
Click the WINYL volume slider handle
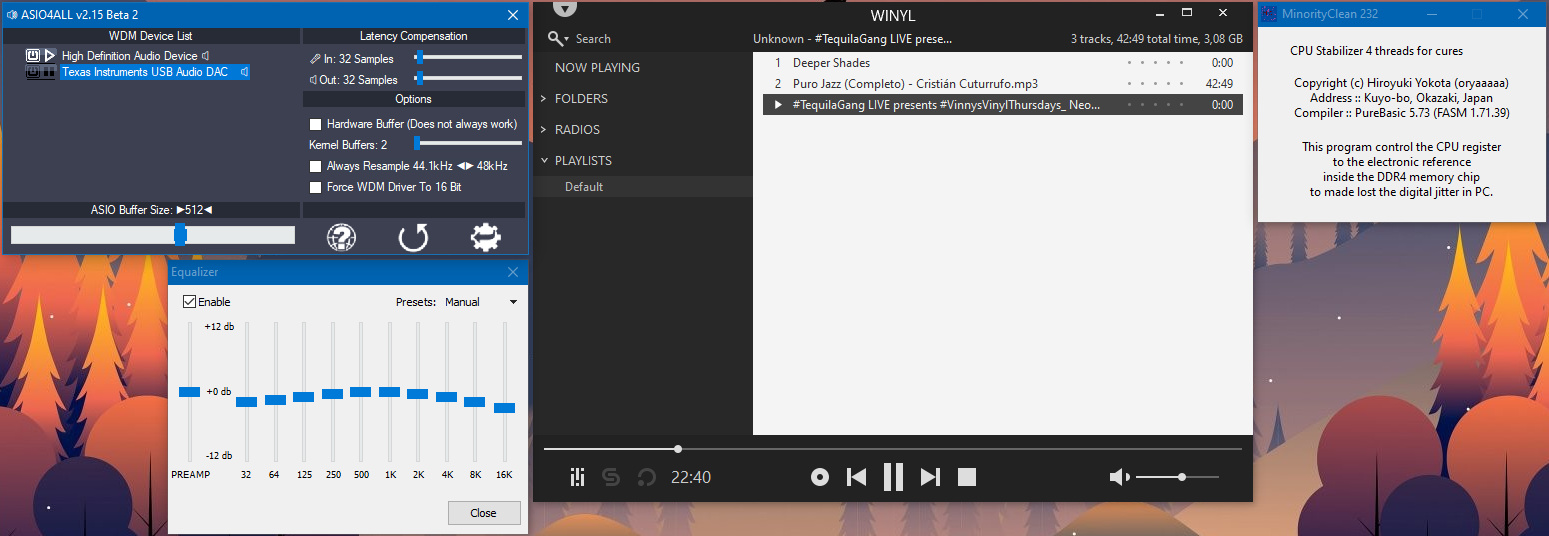[1182, 478]
